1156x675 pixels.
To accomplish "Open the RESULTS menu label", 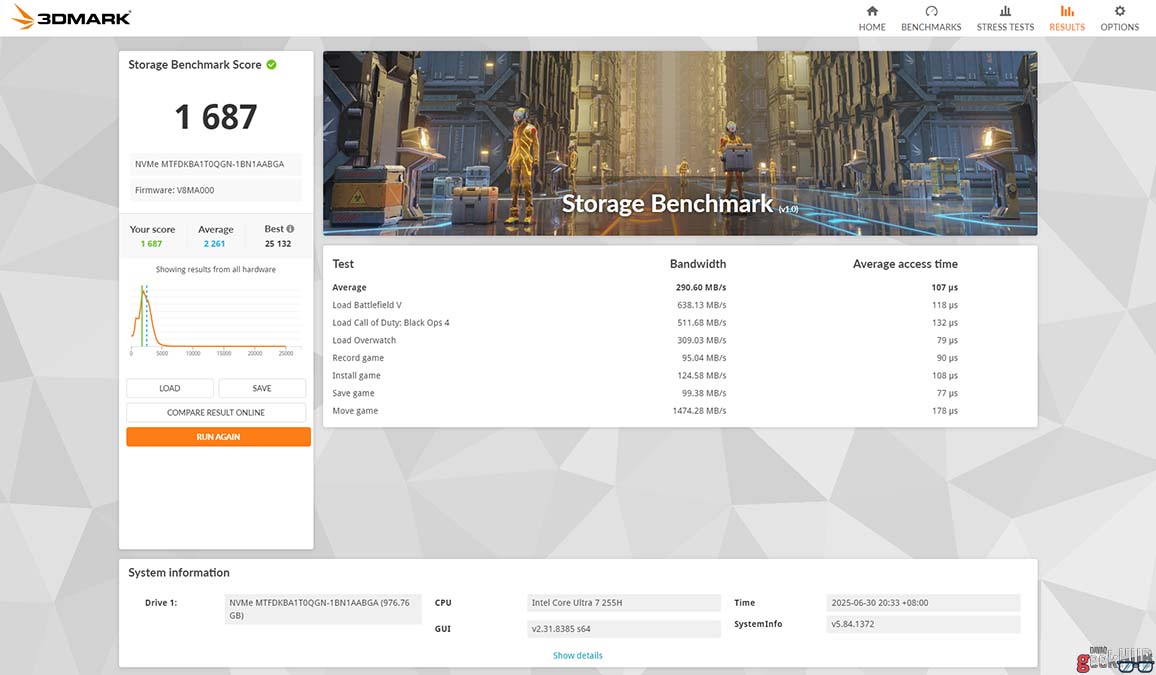I will [1067, 27].
